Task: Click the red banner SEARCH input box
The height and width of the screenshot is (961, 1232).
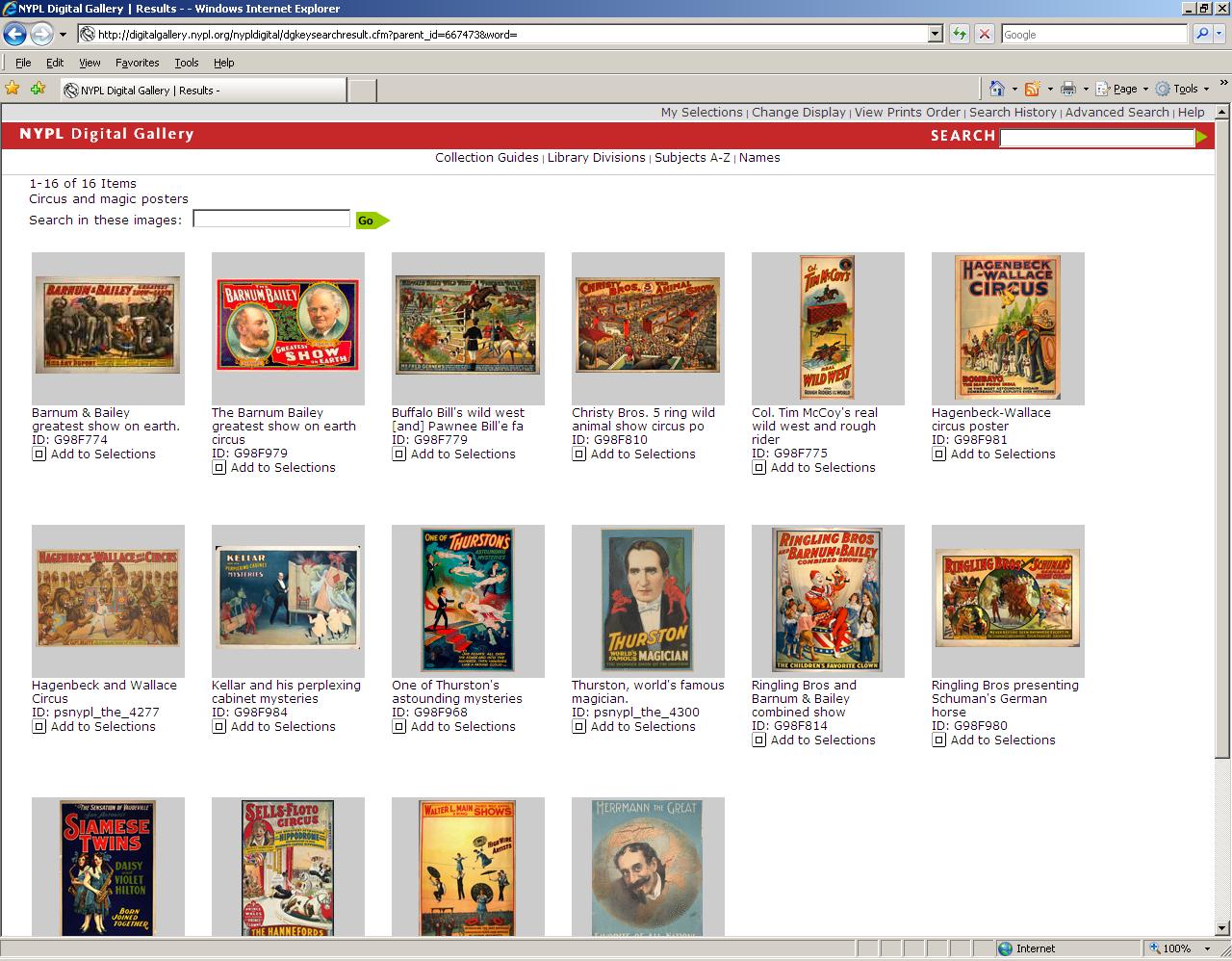Action: click(x=1097, y=138)
